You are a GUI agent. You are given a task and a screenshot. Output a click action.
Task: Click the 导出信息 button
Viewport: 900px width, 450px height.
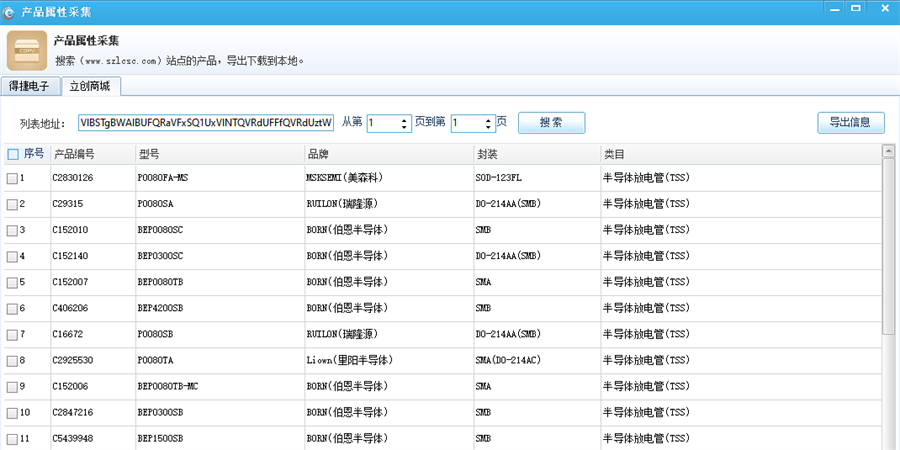pyautogui.click(x=850, y=122)
